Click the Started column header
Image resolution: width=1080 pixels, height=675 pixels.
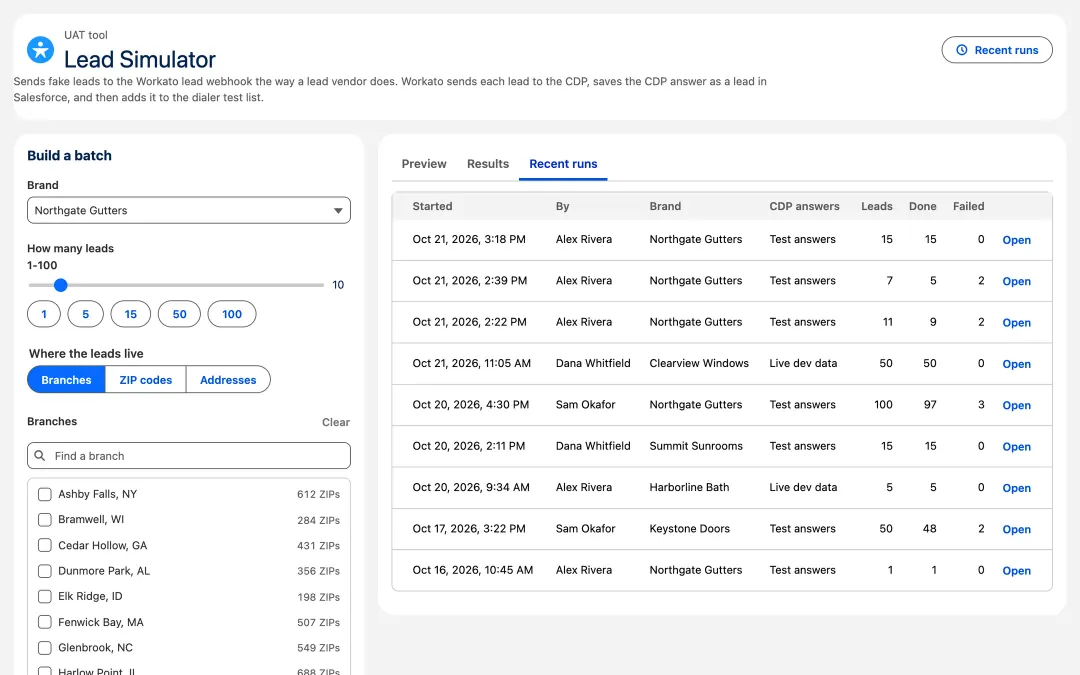tap(433, 206)
